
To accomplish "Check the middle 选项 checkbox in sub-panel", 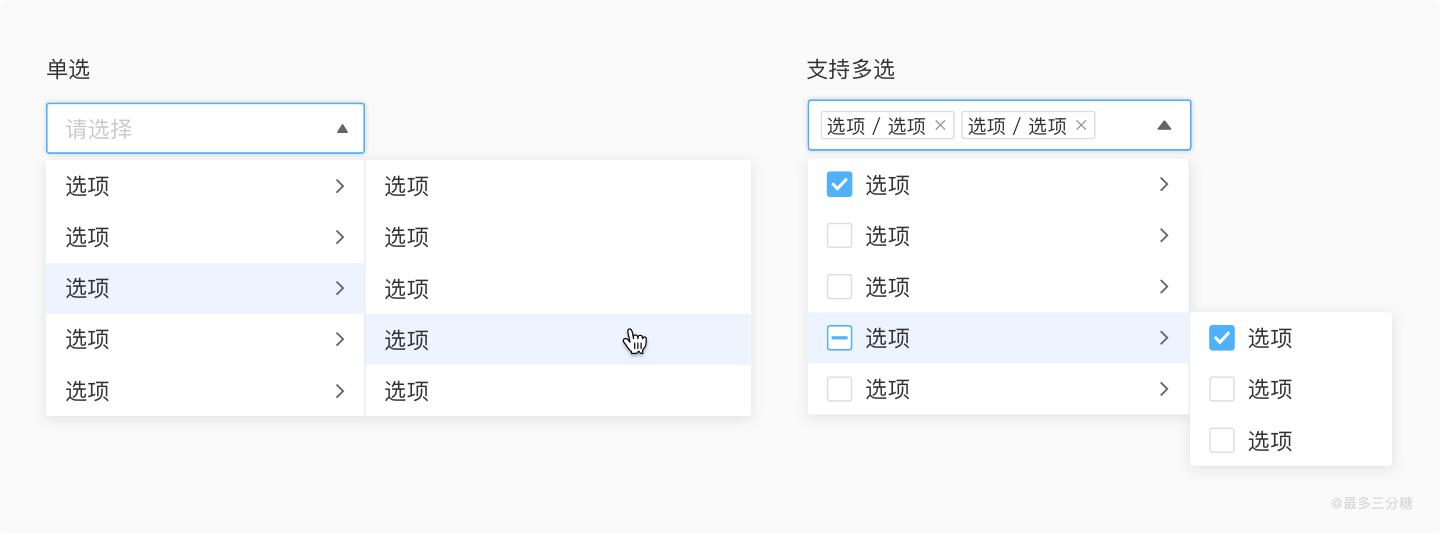I will [1221, 389].
